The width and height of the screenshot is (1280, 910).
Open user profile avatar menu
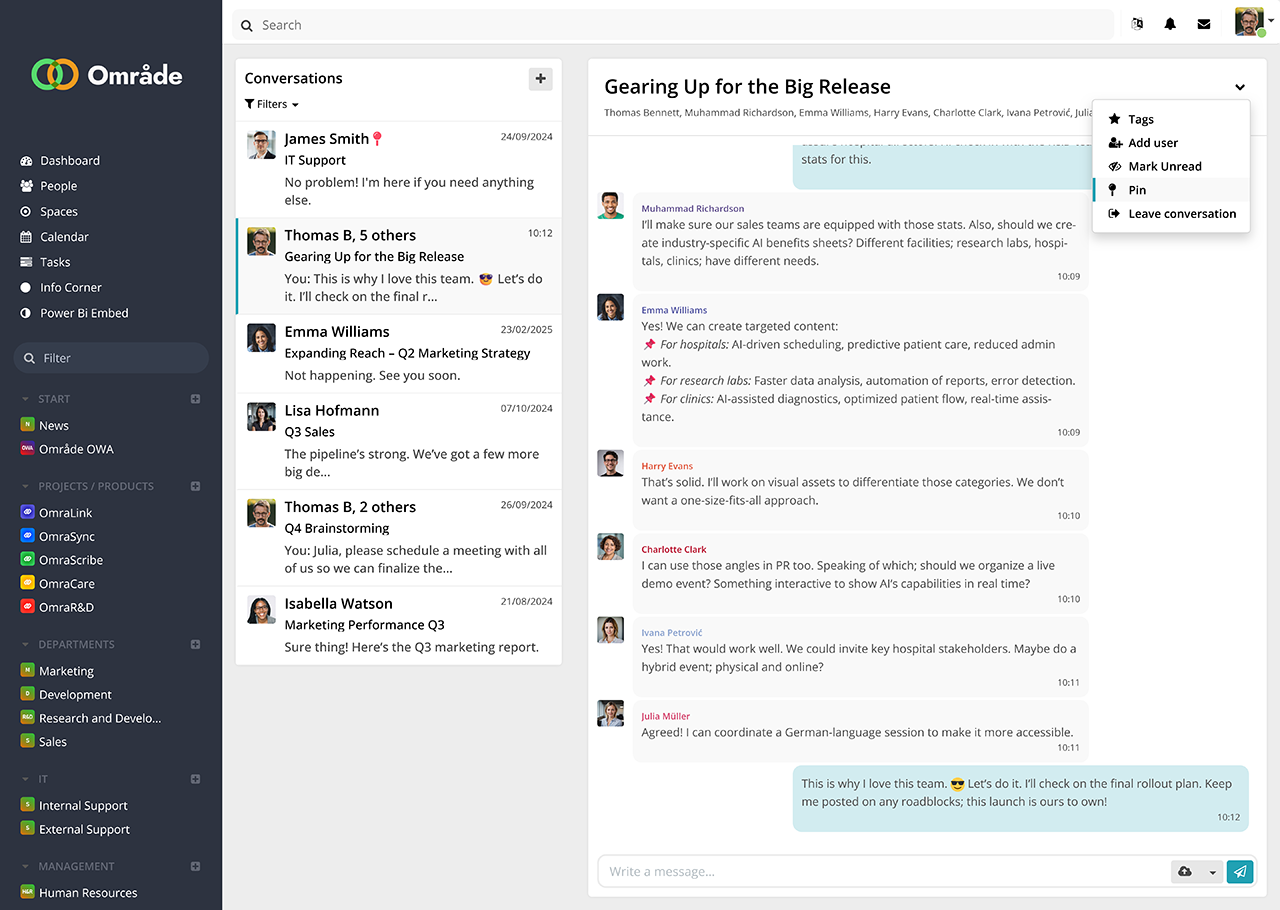(x=1250, y=22)
